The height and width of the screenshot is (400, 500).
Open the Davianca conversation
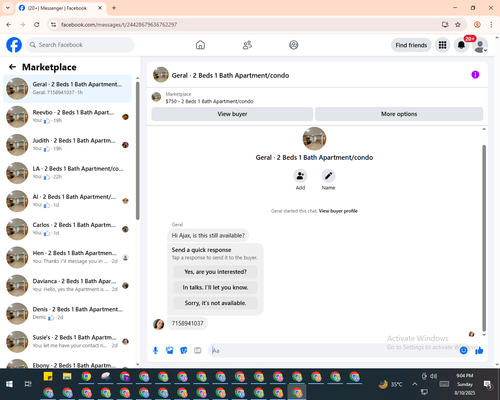(67, 285)
